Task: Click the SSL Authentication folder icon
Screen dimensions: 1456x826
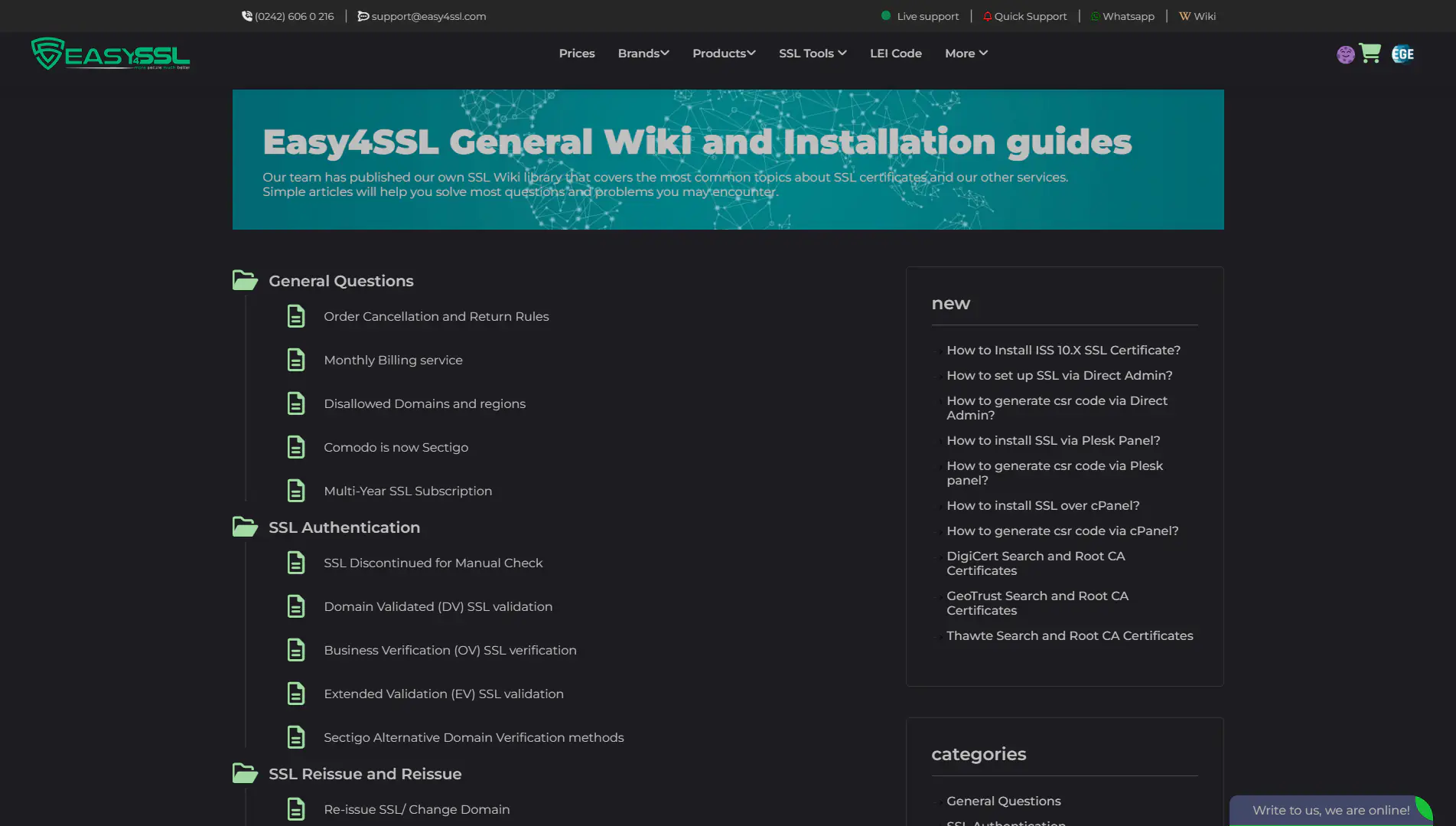Action: coord(245,527)
